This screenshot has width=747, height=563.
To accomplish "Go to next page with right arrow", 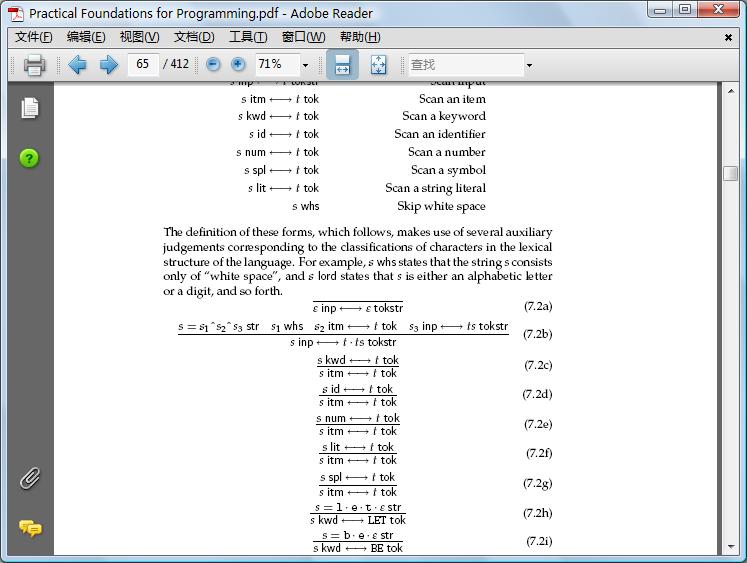I will coord(109,64).
